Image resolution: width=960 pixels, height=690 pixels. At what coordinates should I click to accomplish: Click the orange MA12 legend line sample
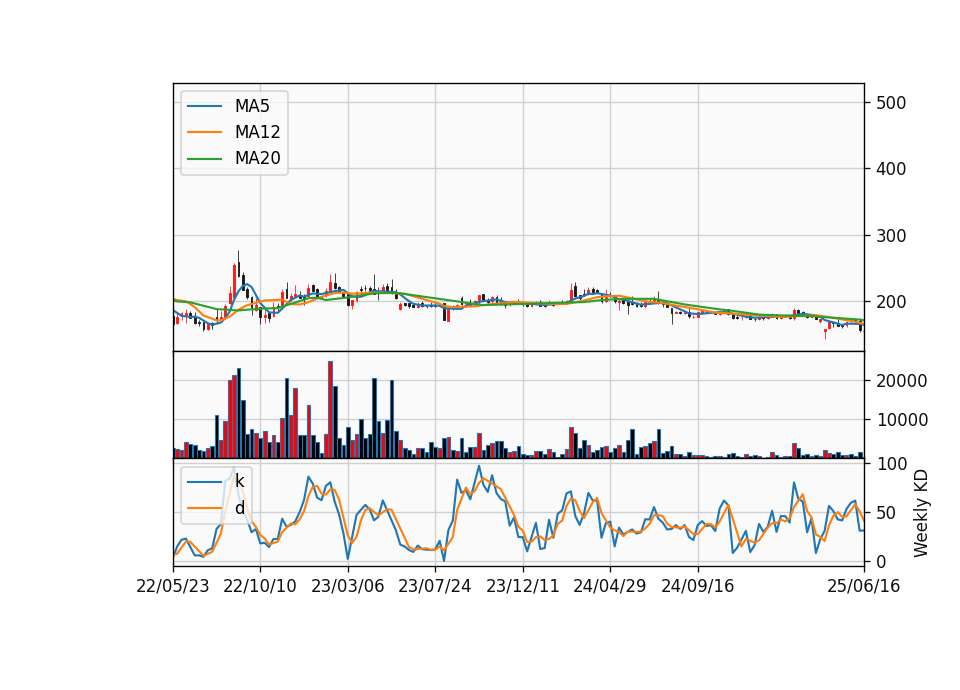click(204, 132)
